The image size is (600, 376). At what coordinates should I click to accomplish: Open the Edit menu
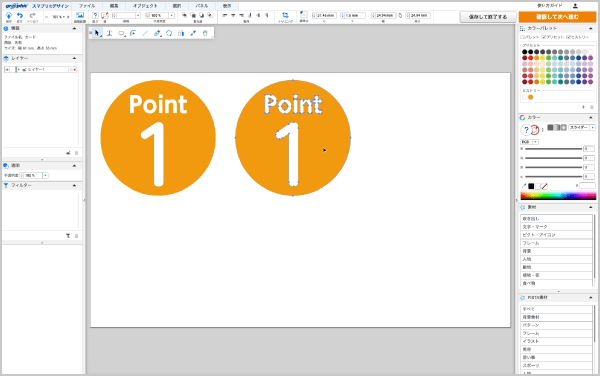pyautogui.click(x=114, y=6)
